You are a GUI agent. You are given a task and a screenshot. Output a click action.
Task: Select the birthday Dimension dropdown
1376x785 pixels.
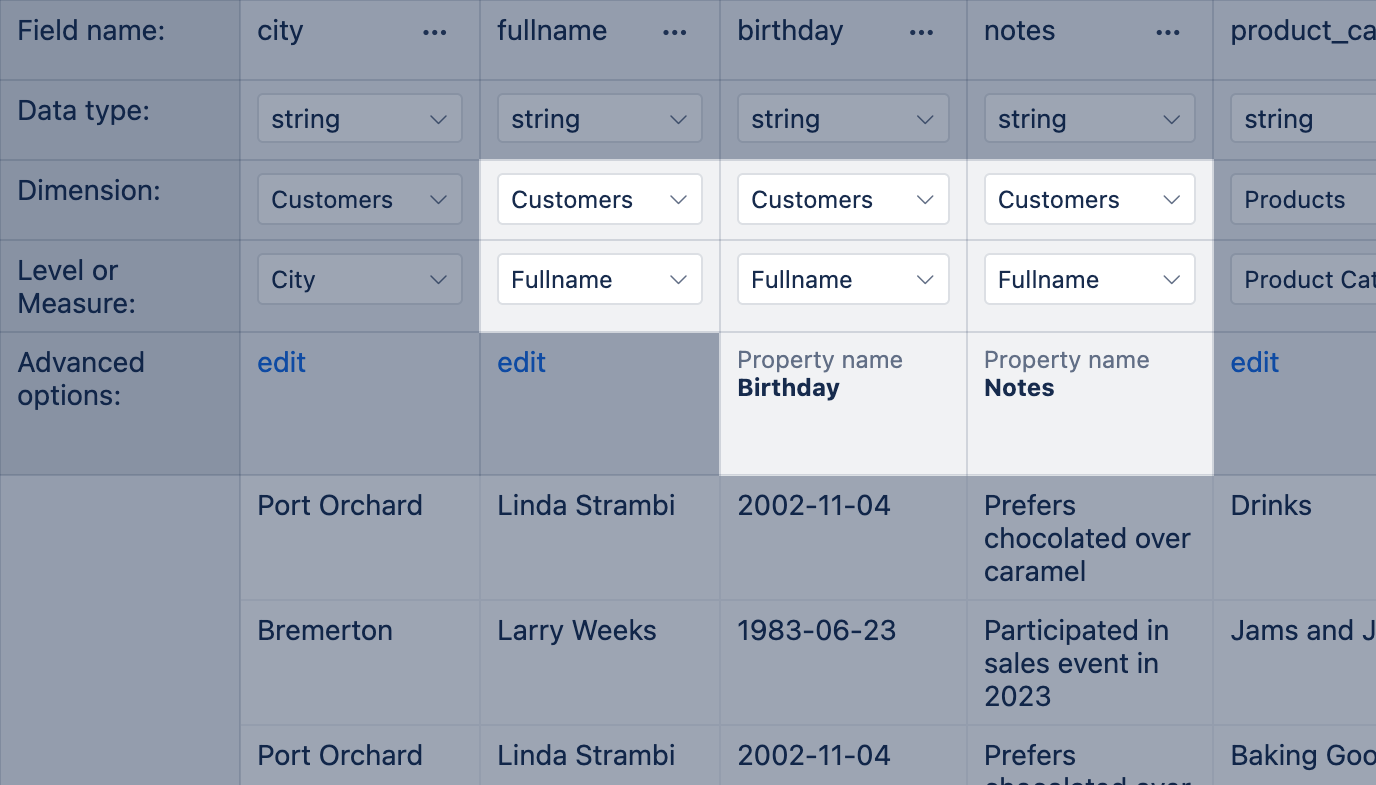tap(843, 199)
